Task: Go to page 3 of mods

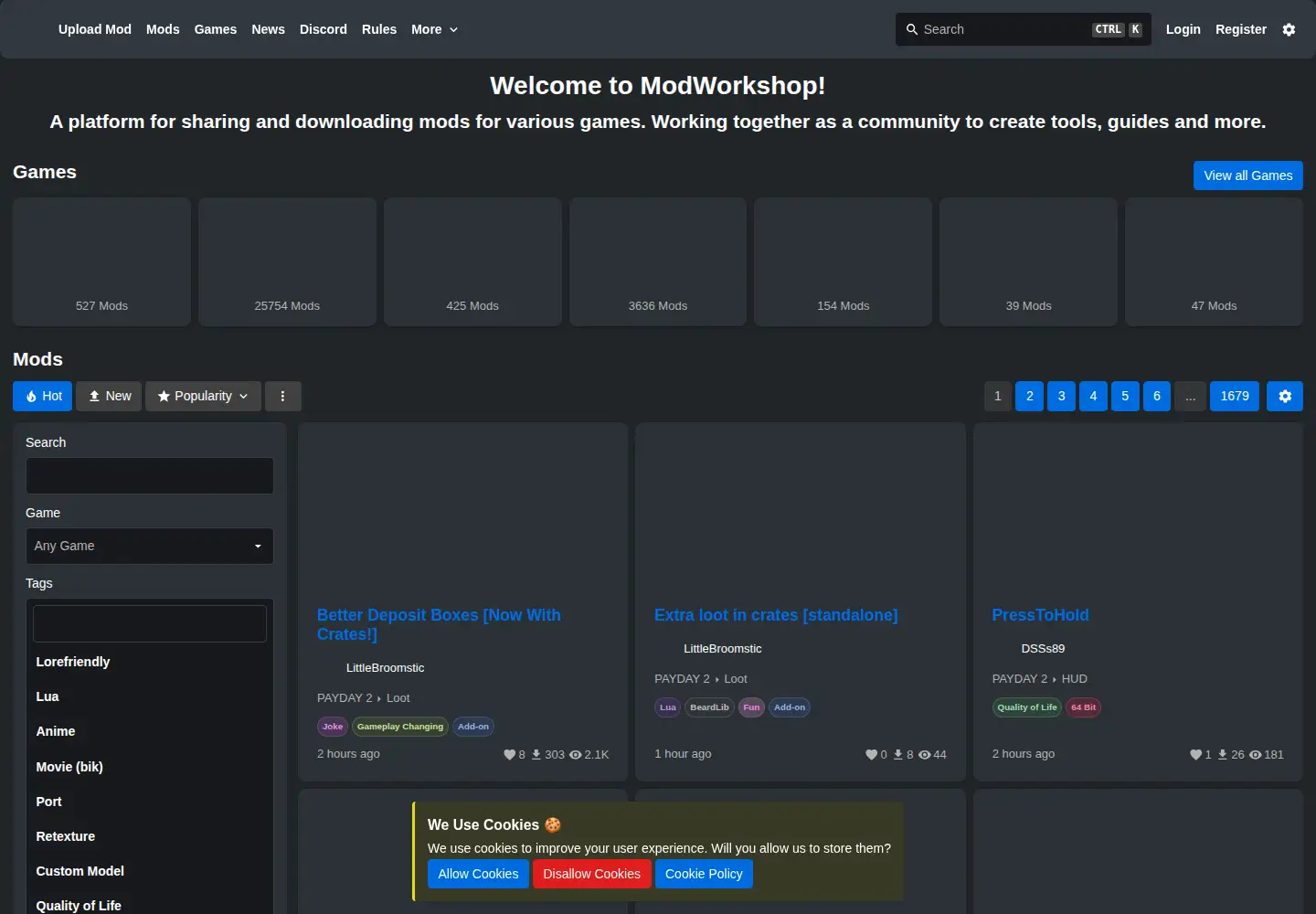Action: pyautogui.click(x=1062, y=396)
